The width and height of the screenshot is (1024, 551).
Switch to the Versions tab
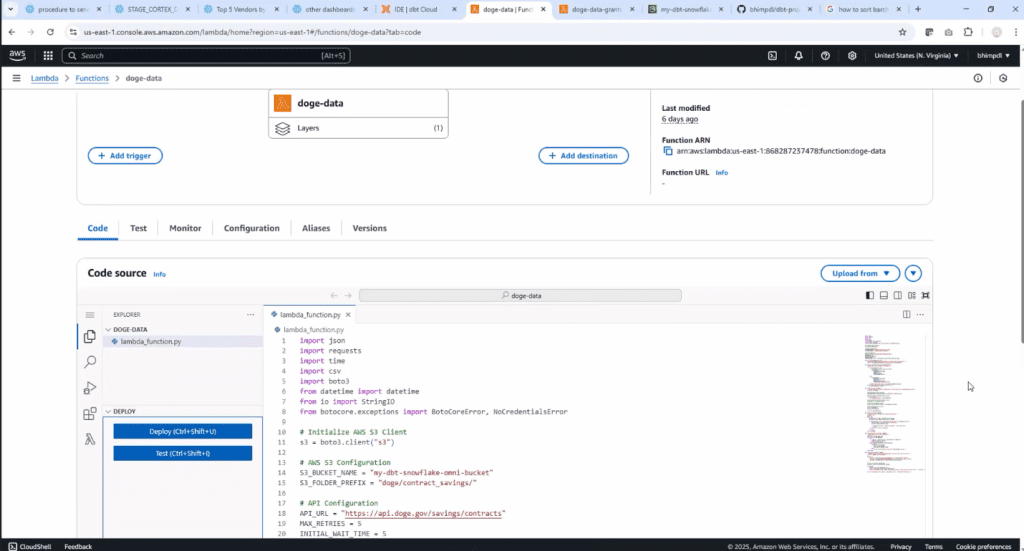(x=370, y=228)
